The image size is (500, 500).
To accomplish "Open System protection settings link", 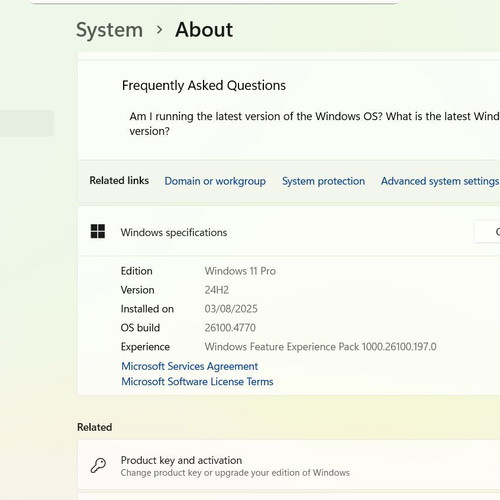I will [x=323, y=181].
